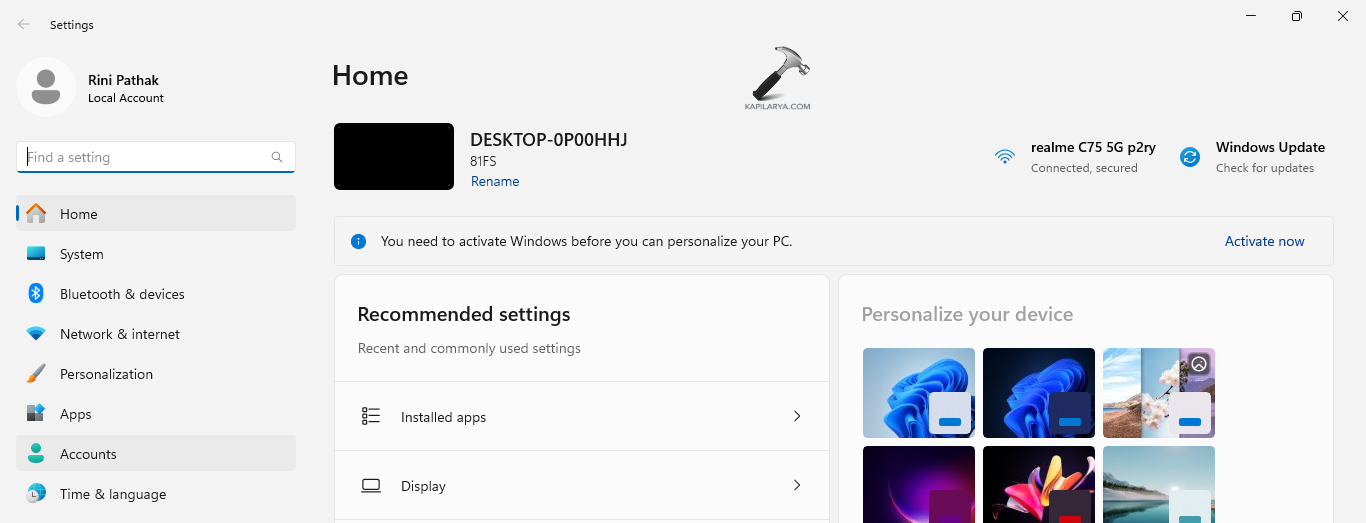Select the dark blue bloom theme thumbnail
The height and width of the screenshot is (523, 1366).
pos(1038,392)
